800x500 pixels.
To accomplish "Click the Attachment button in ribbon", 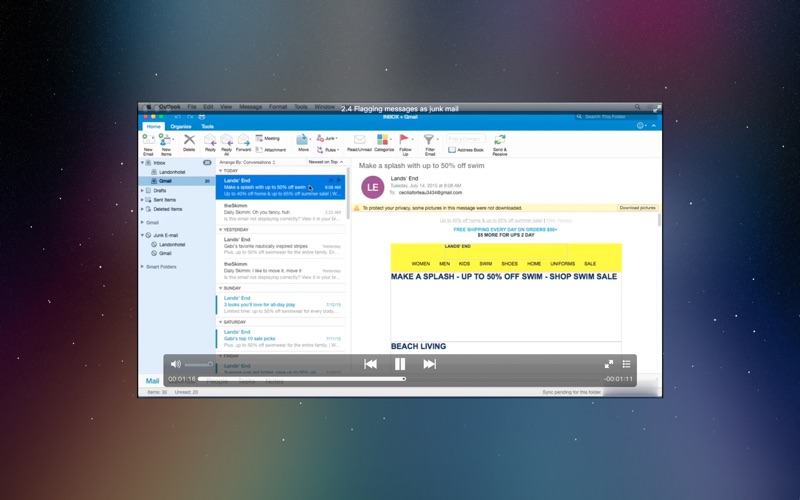I will pyautogui.click(x=270, y=149).
